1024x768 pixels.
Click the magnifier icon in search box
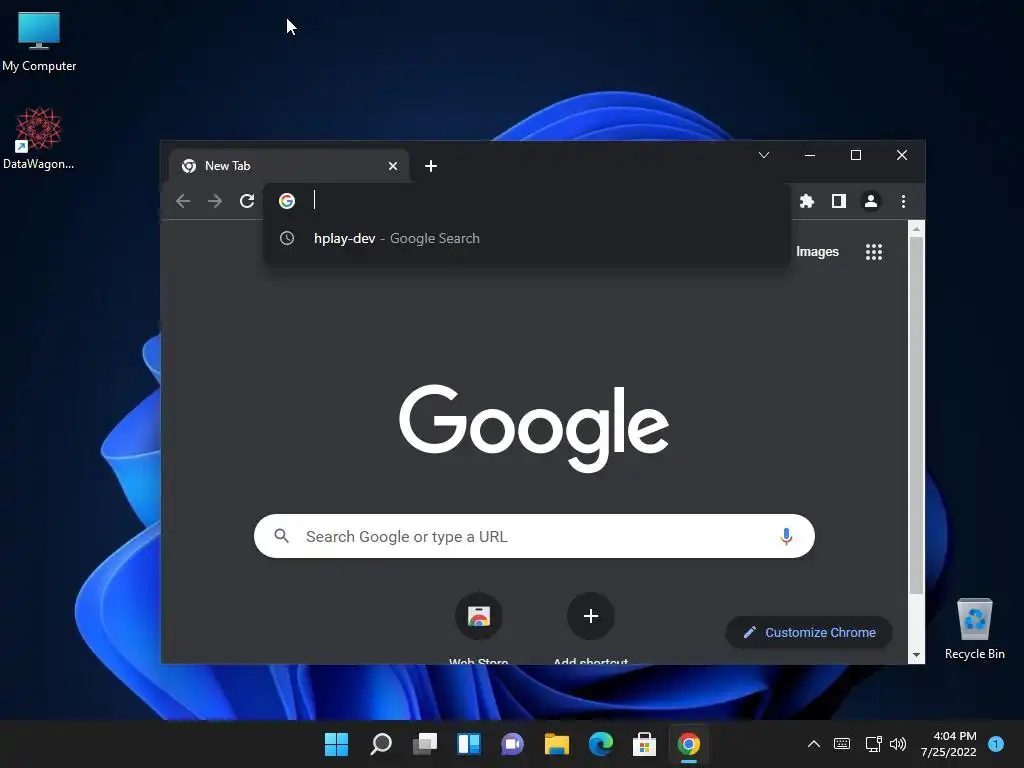(281, 536)
